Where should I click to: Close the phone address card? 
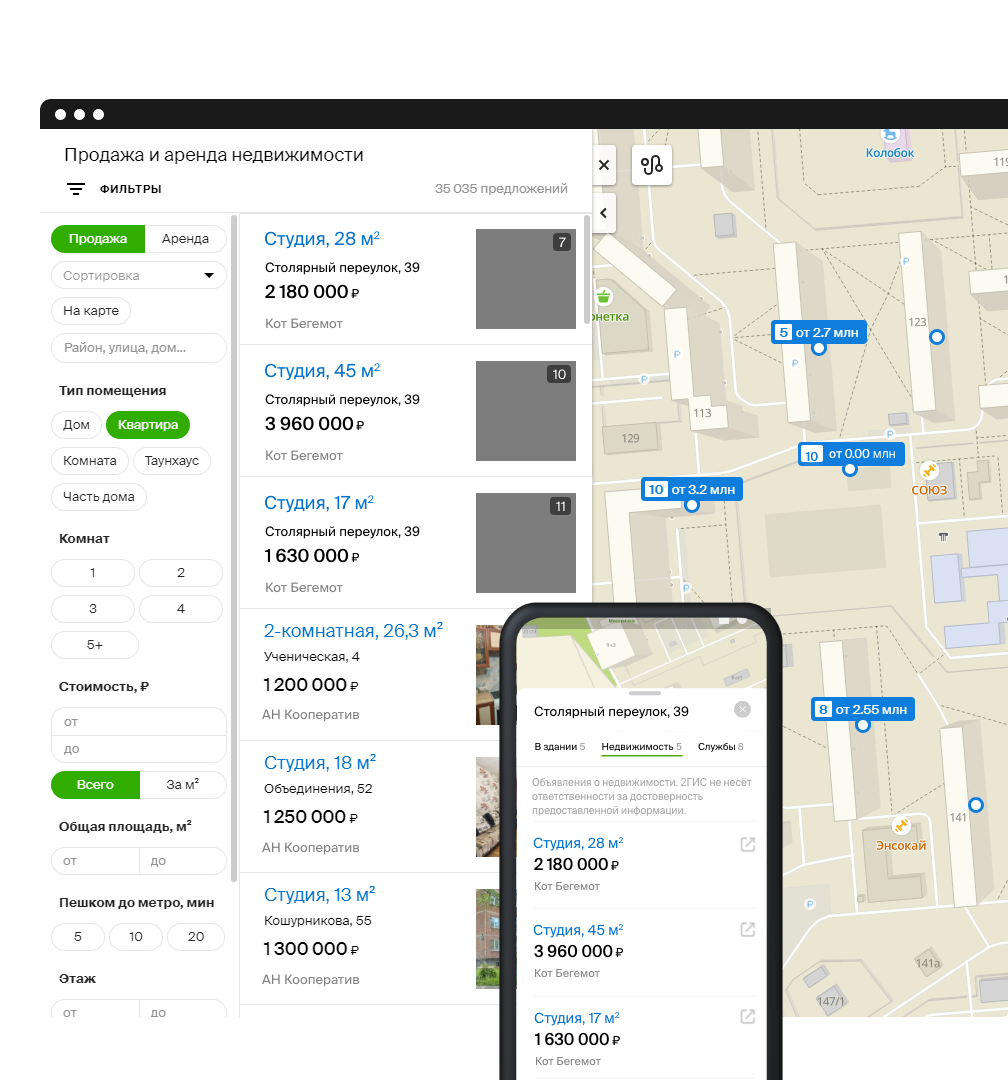point(742,710)
